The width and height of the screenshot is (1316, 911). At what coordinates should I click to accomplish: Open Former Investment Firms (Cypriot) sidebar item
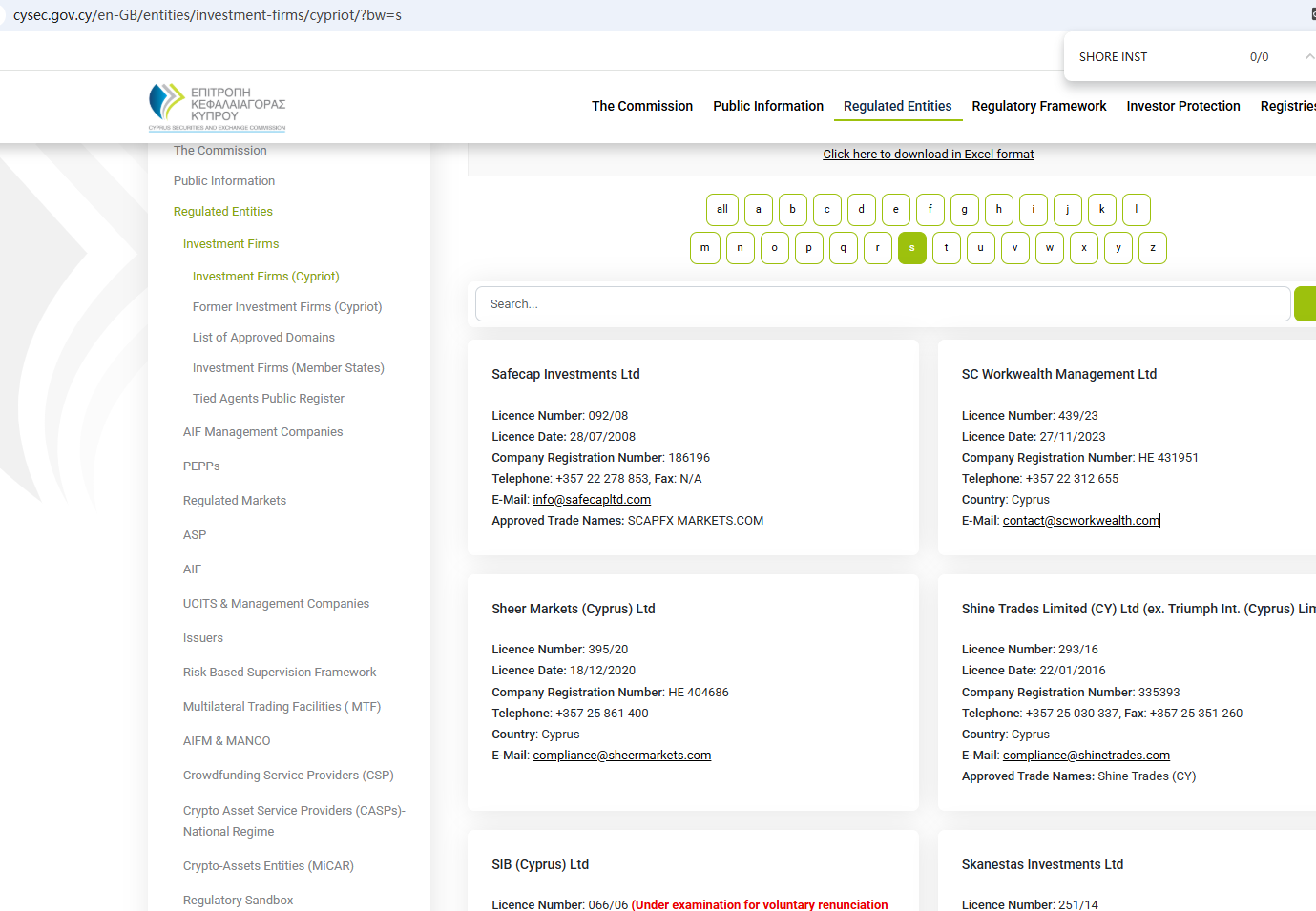[286, 307]
